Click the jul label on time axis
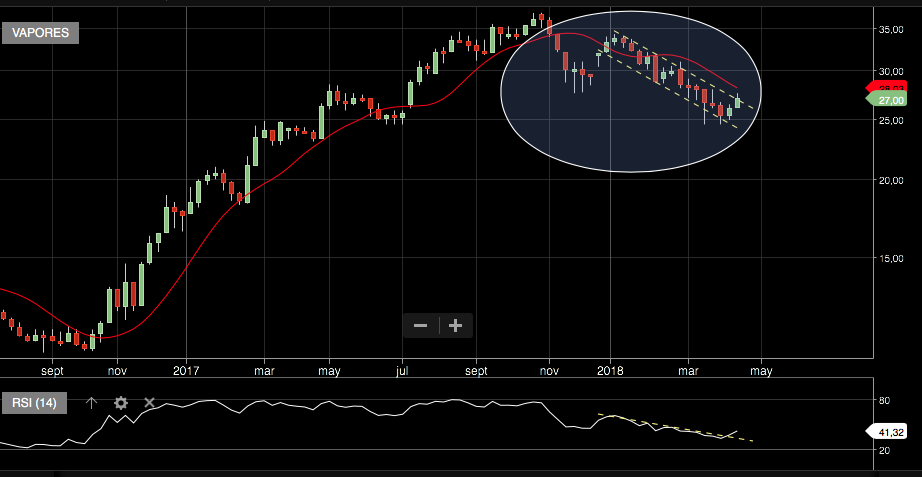The height and width of the screenshot is (477, 922). pos(401,368)
